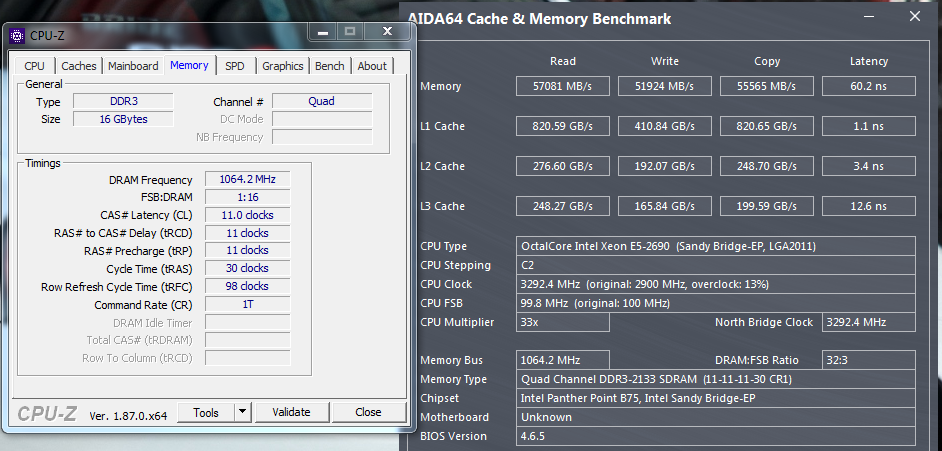
Task: Click the Memory Bus value in AIDA64
Action: click(x=562, y=360)
